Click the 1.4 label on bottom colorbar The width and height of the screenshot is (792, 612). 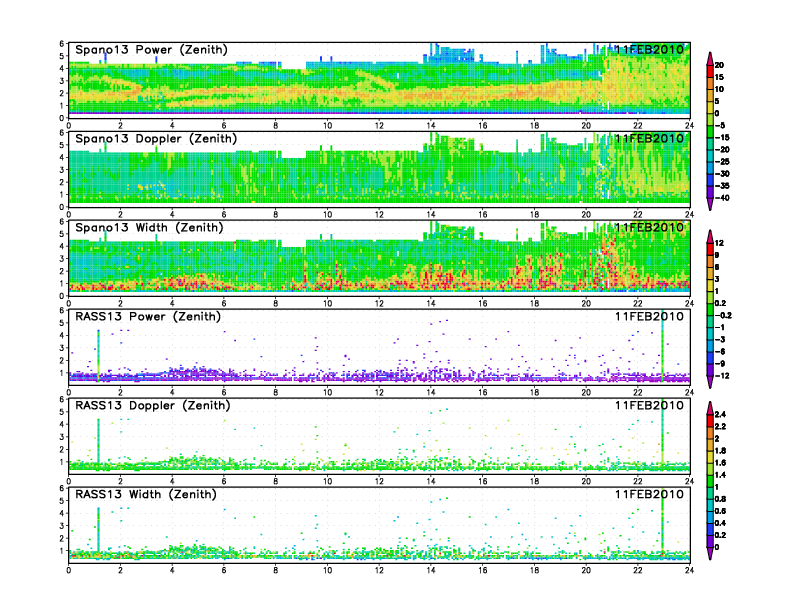click(x=721, y=475)
